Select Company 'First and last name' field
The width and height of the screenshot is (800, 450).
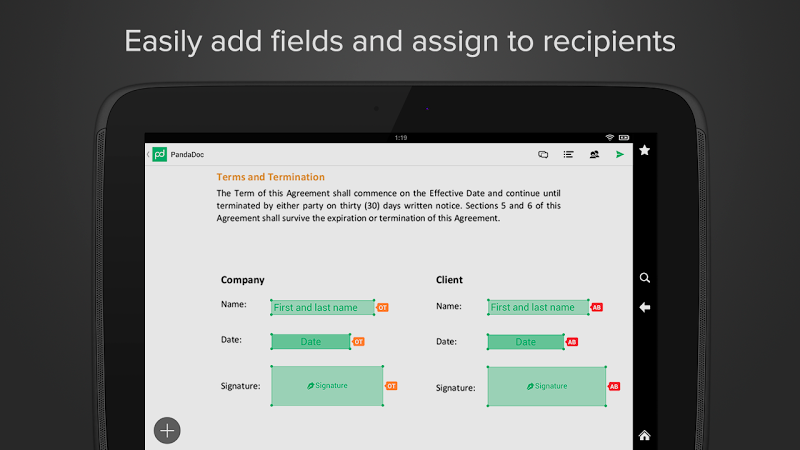[x=322, y=307]
